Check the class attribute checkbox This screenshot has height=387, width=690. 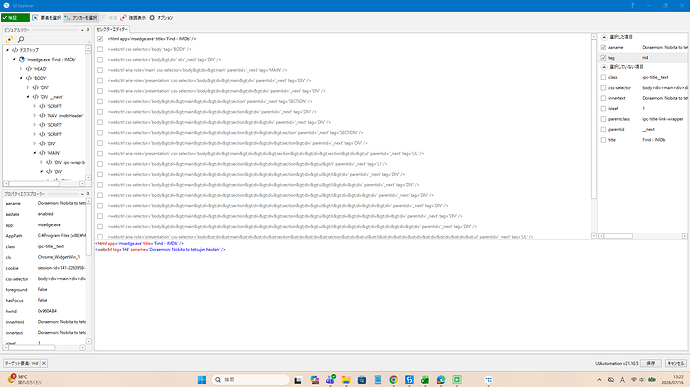tap(603, 77)
